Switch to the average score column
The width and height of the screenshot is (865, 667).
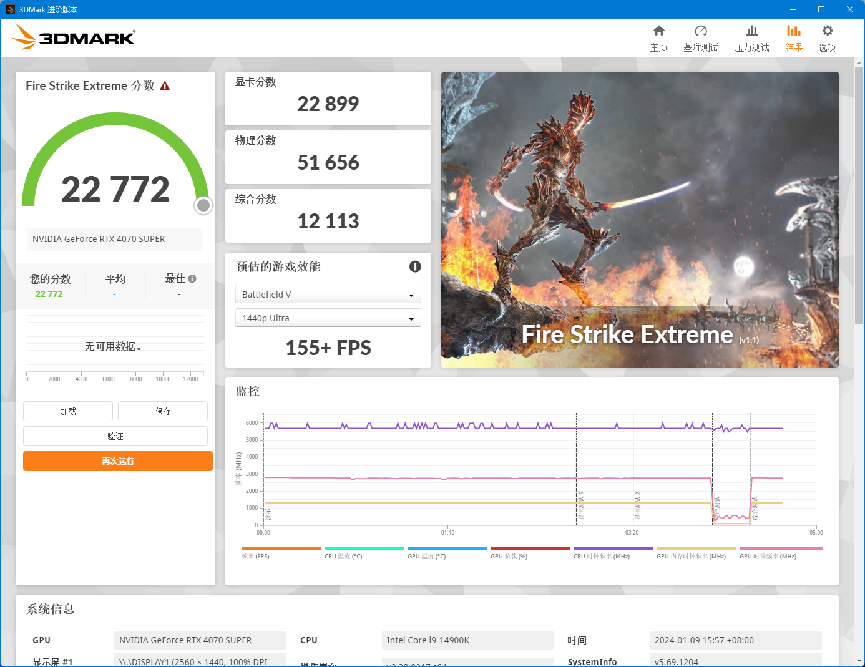[115, 280]
